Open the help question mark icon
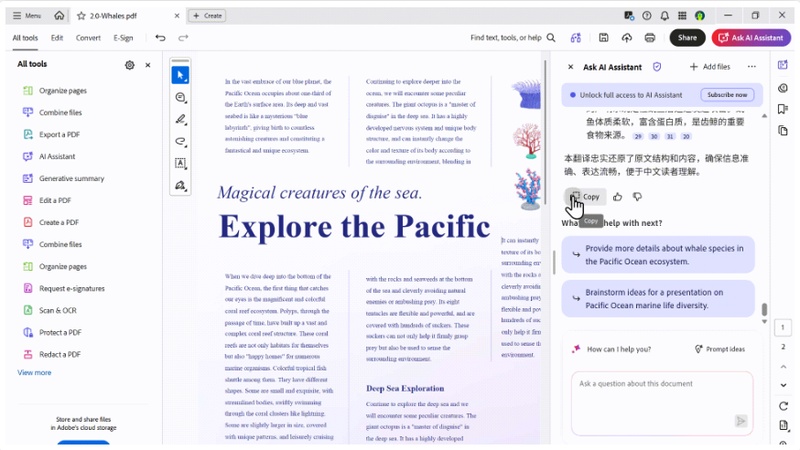 click(646, 16)
